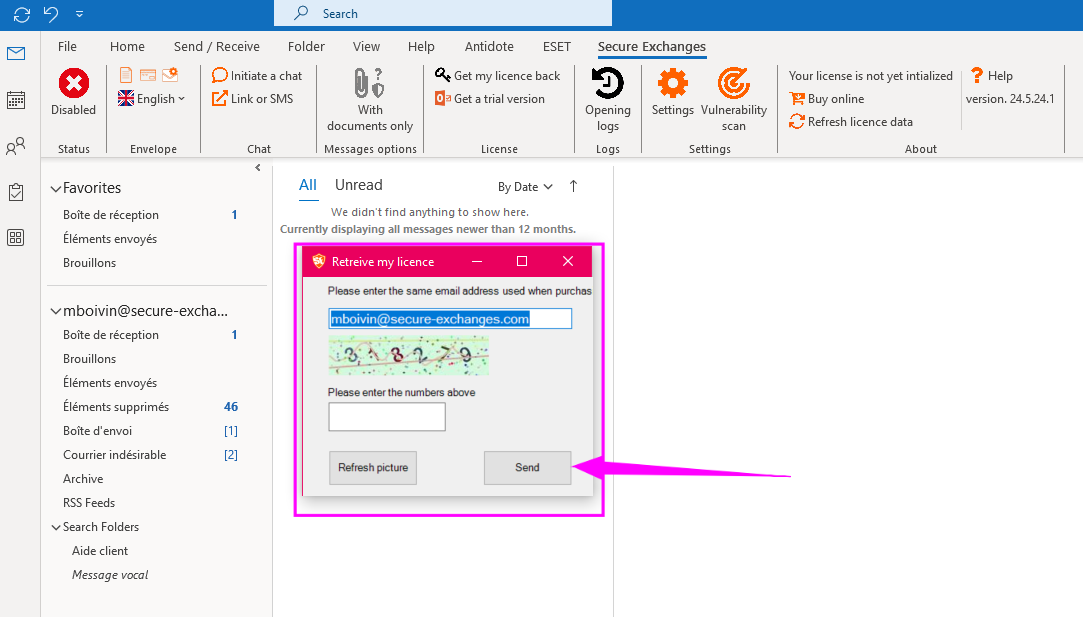The height and width of the screenshot is (617, 1083).
Task: Switch to the Folder ribbon tab
Action: point(306,46)
